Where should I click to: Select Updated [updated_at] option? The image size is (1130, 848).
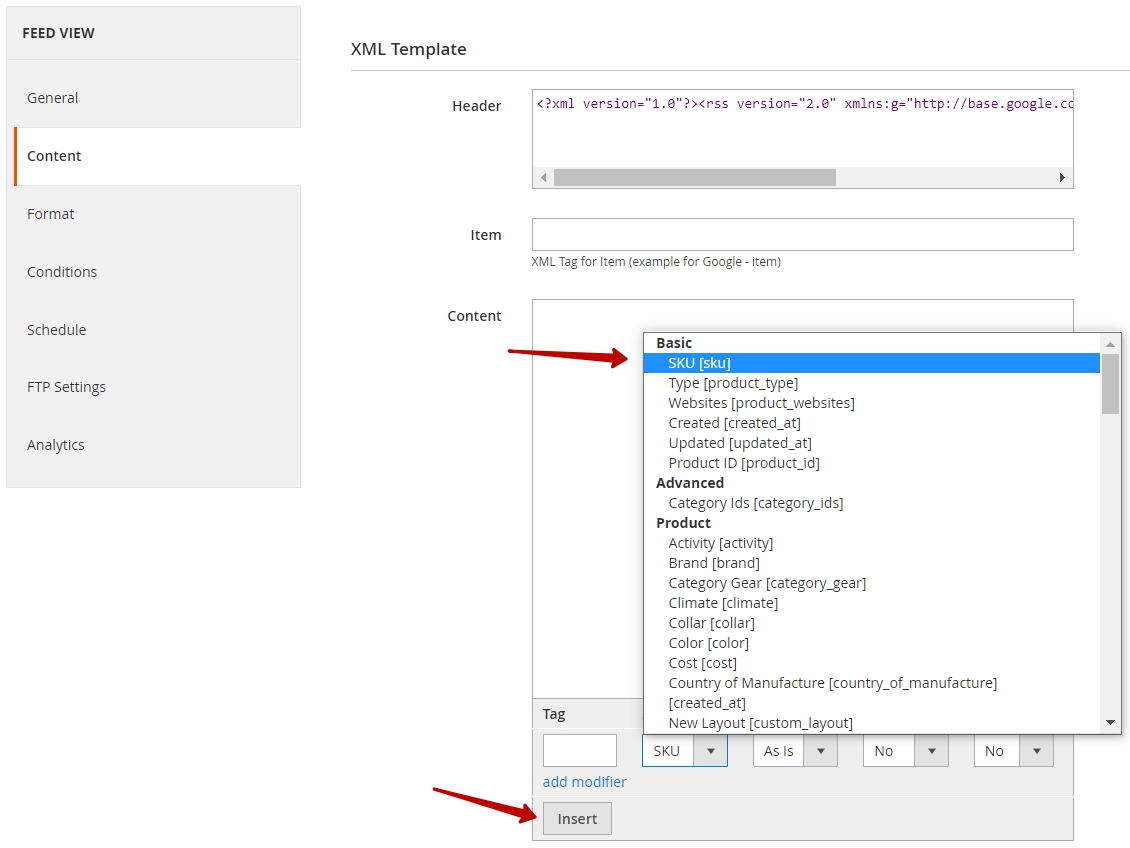[x=871, y=443]
